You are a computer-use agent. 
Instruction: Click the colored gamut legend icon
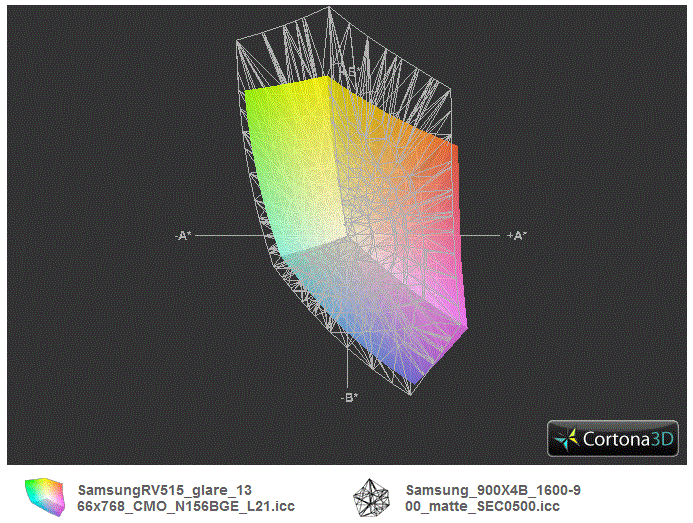(45, 497)
